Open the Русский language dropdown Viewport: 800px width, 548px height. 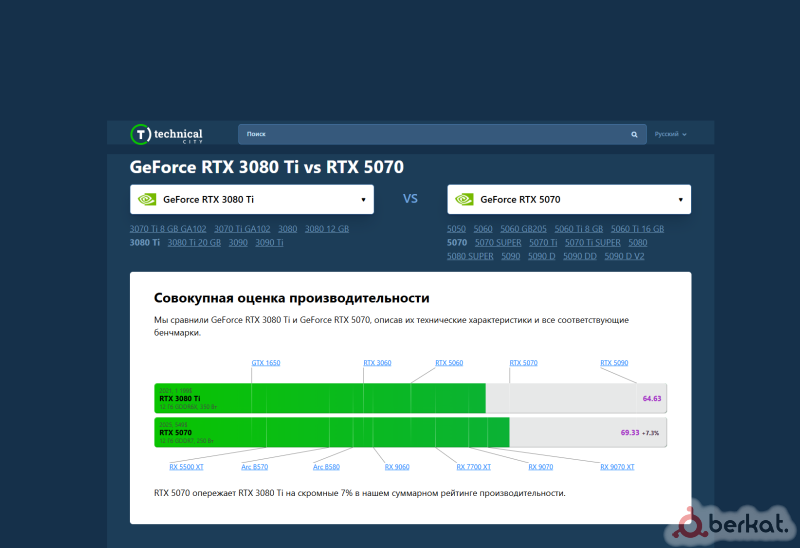670,134
